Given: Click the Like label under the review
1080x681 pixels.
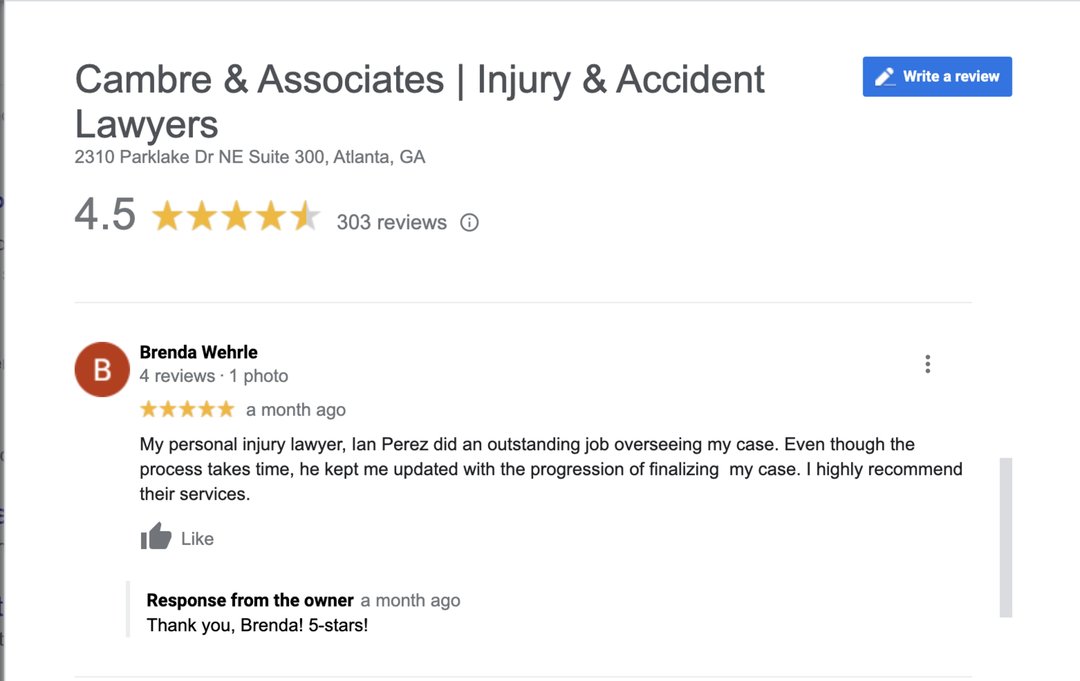Looking at the screenshot, I should (197, 538).
